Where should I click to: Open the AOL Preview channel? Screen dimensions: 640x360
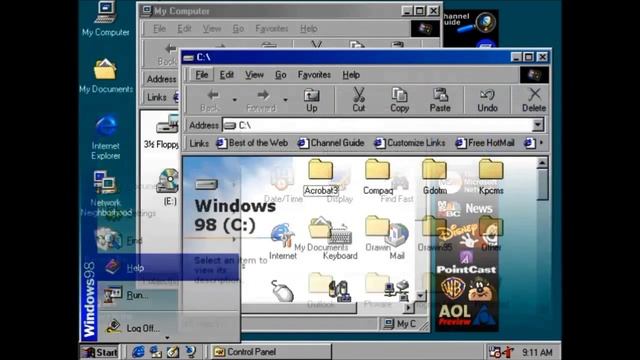pyautogui.click(x=466, y=315)
